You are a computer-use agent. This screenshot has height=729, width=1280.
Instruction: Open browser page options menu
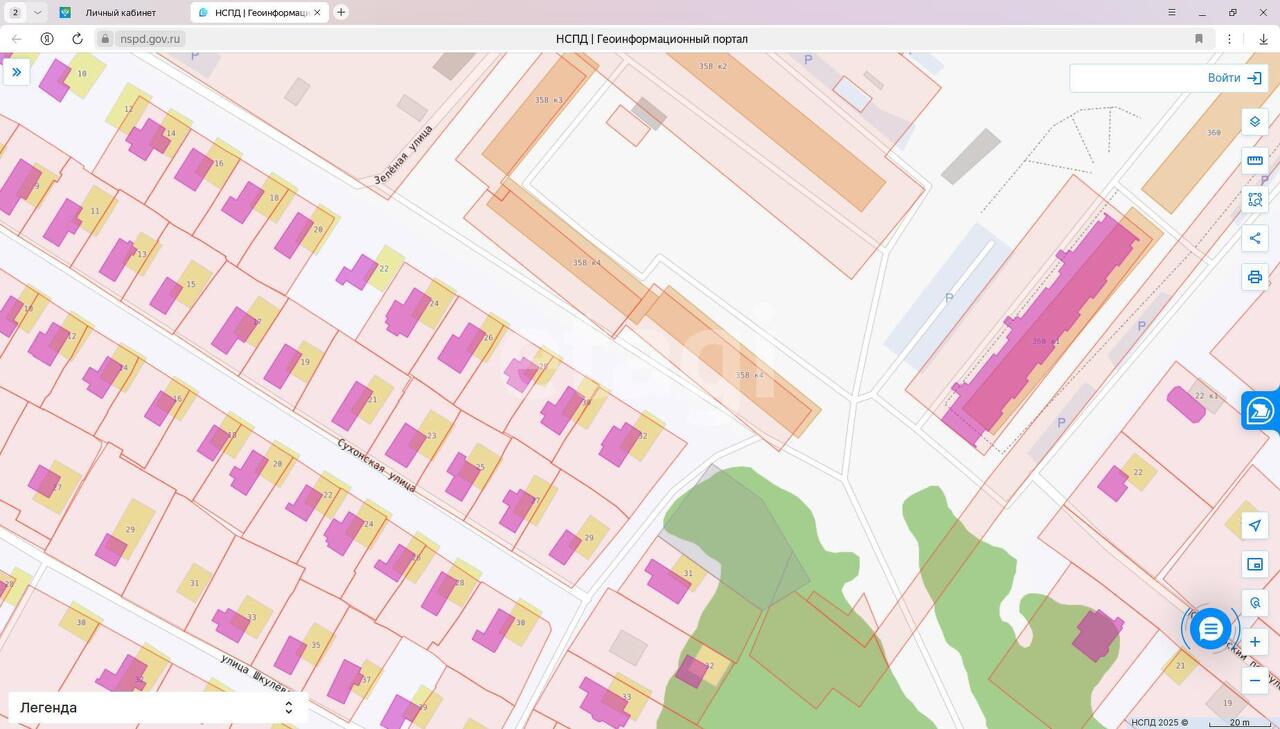(1229, 39)
